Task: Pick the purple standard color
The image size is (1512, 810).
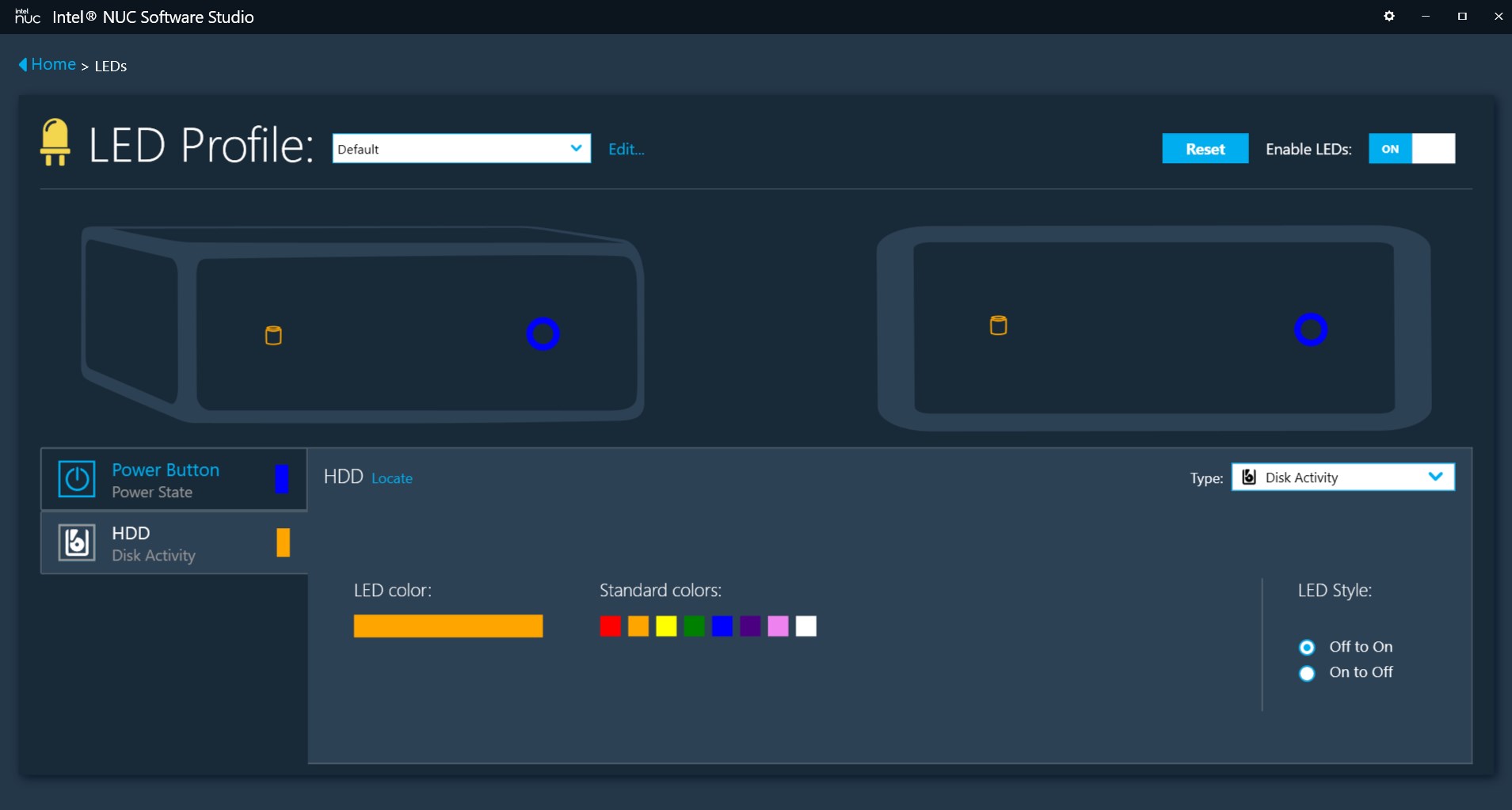Action: tap(750, 626)
